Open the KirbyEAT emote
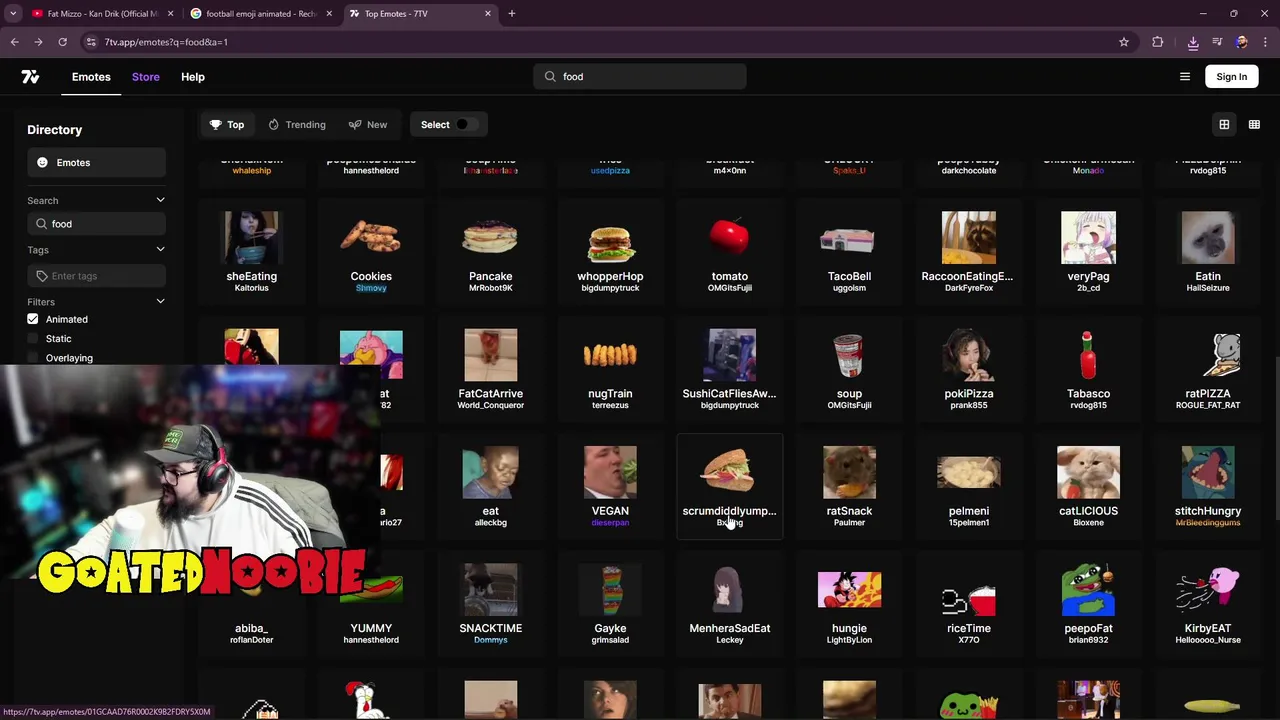This screenshot has height=720, width=1280. (1208, 604)
